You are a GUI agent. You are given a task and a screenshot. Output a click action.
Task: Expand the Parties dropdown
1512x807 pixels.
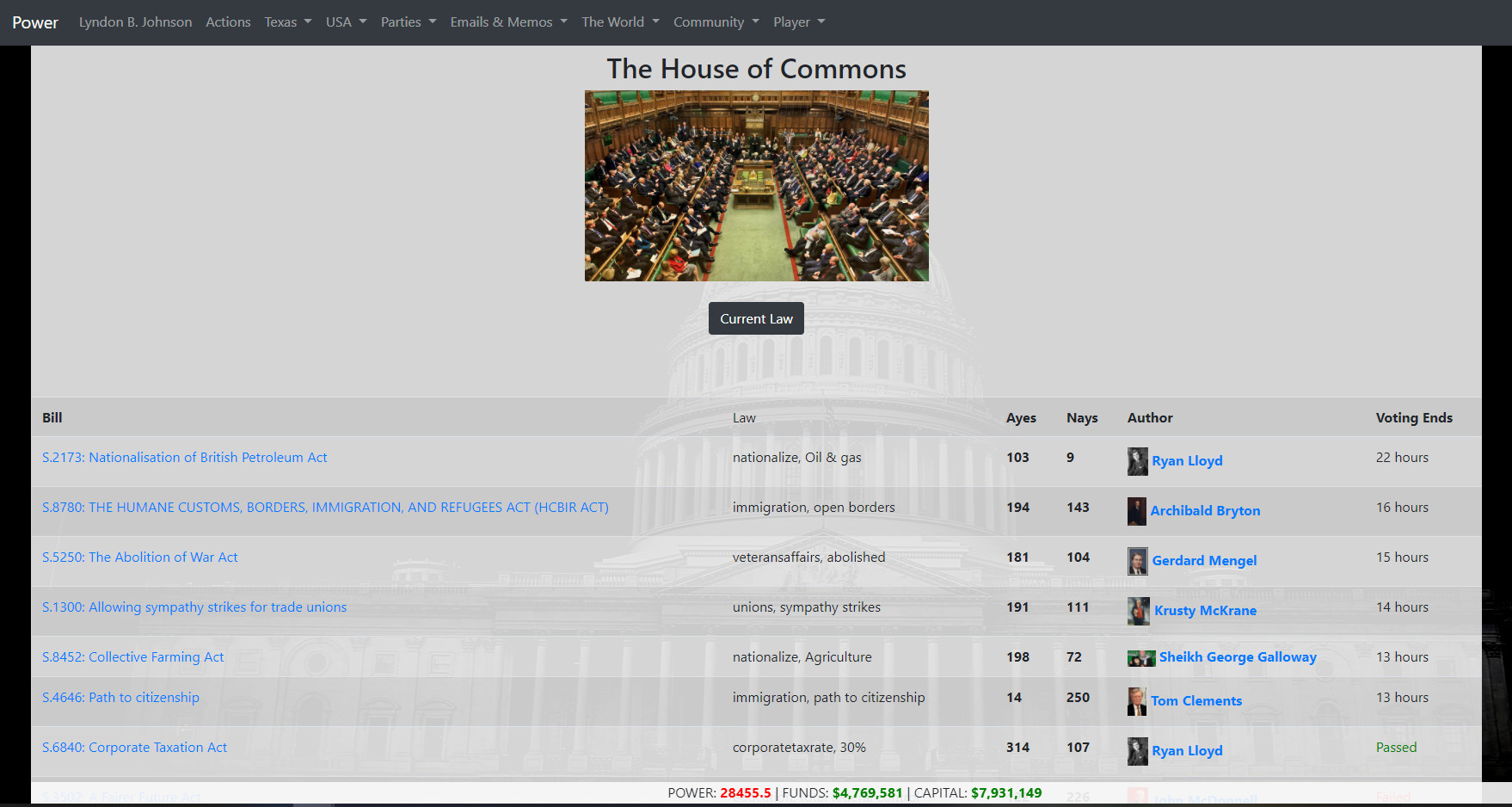click(408, 22)
